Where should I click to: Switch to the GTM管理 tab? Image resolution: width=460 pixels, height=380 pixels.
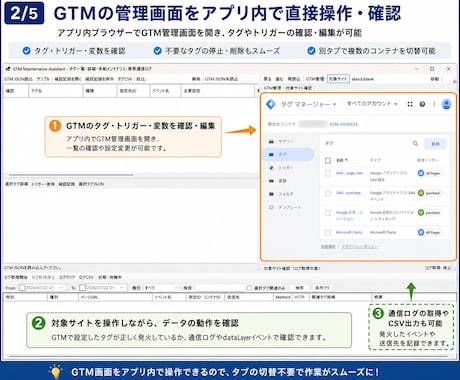[x=272, y=88]
